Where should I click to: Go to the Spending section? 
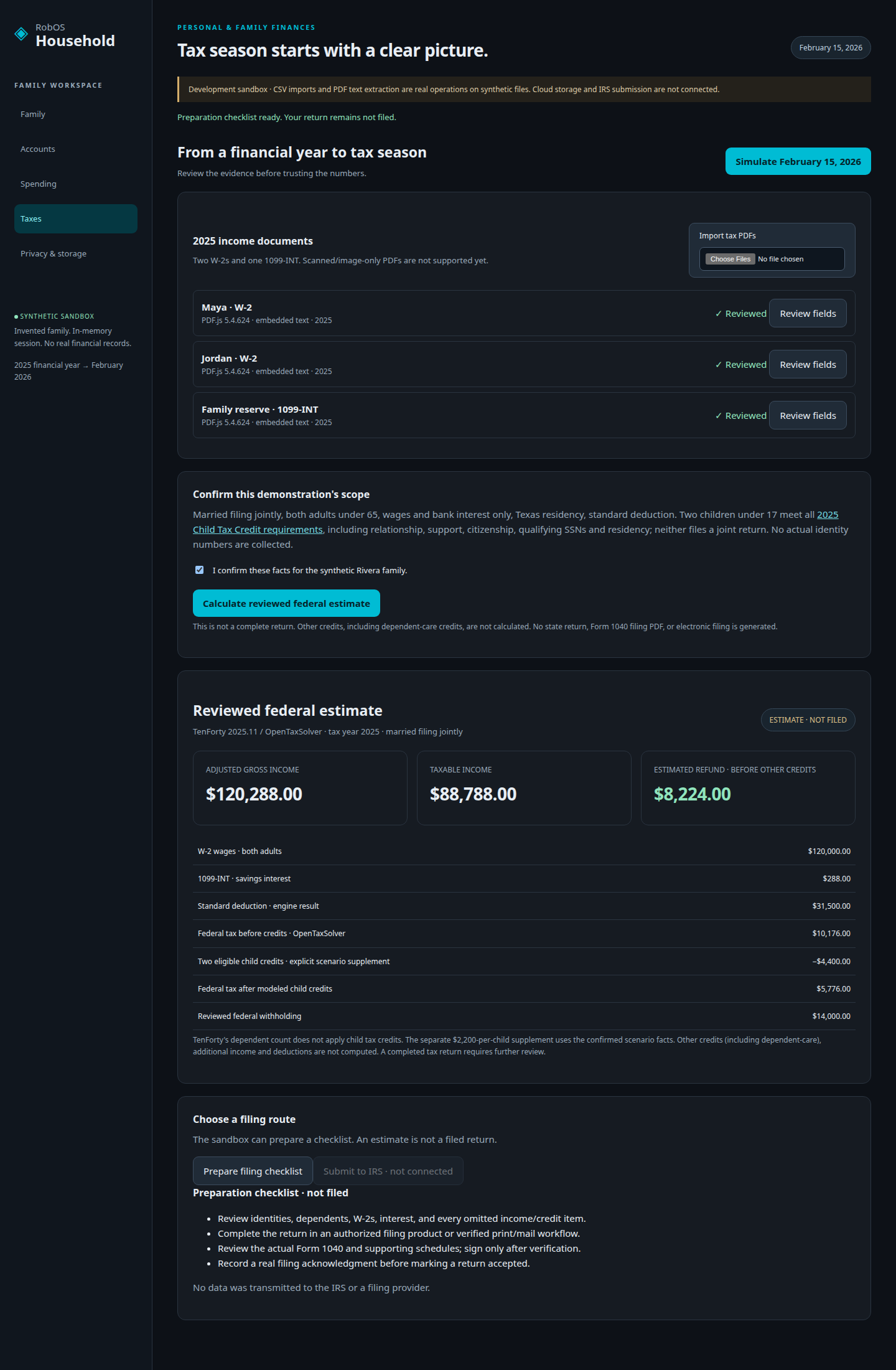coord(76,184)
